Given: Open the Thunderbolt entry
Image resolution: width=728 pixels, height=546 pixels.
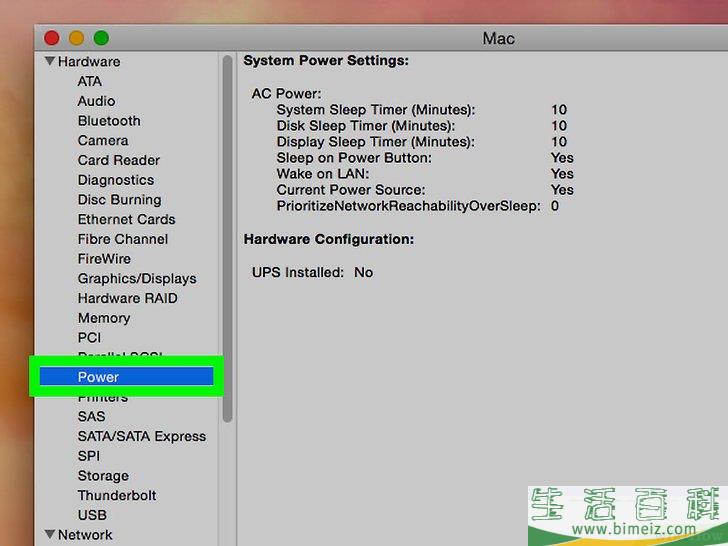Looking at the screenshot, I should (117, 495).
